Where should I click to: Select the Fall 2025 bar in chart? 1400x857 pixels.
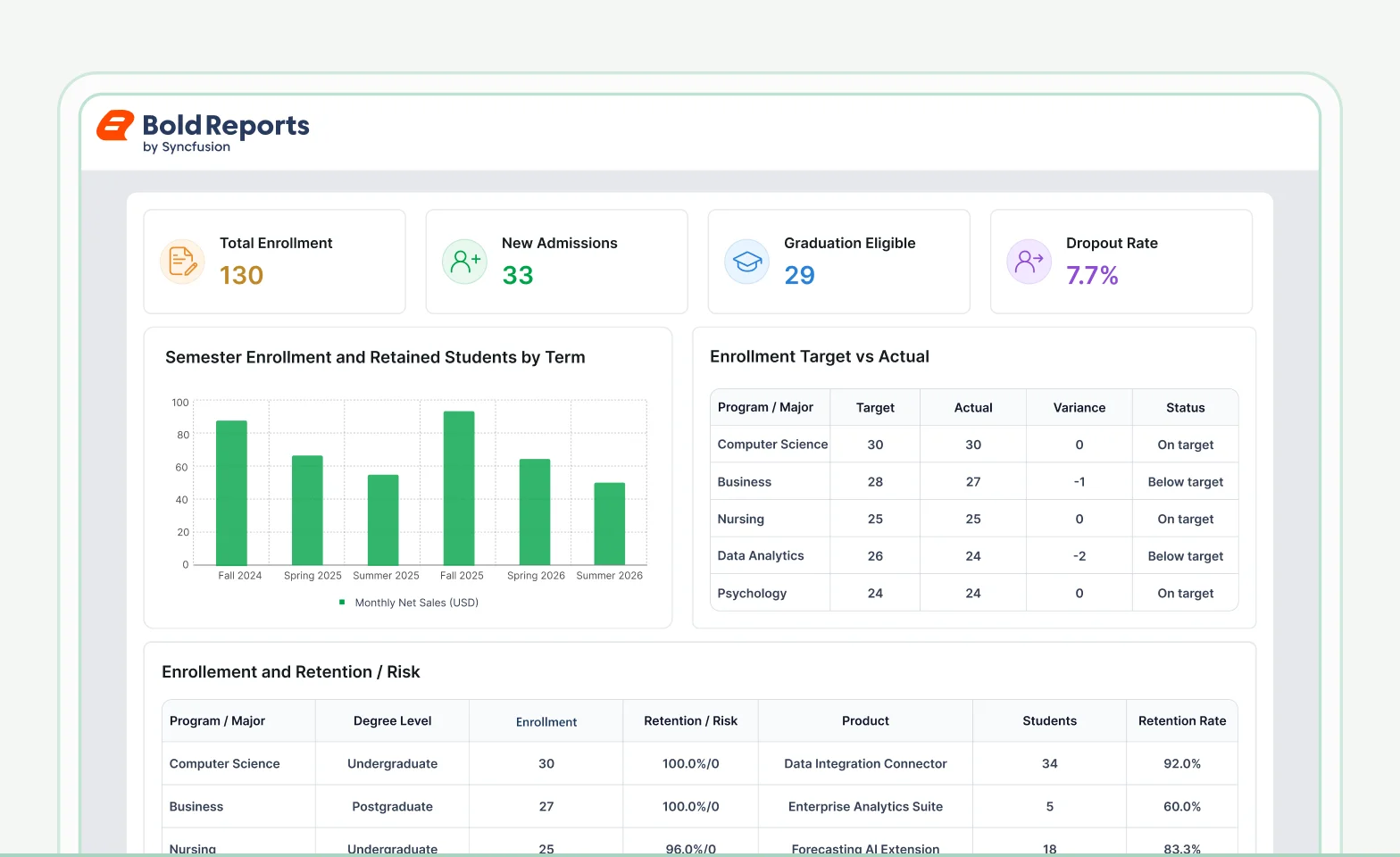459,488
